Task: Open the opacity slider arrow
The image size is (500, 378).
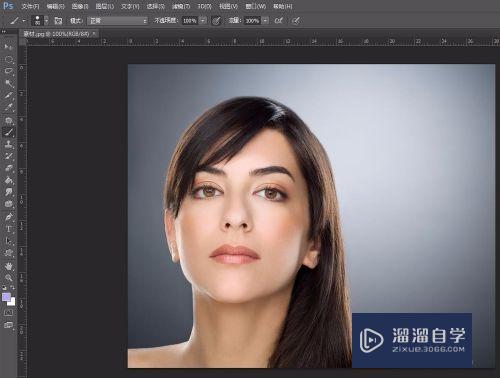Action: (x=203, y=21)
